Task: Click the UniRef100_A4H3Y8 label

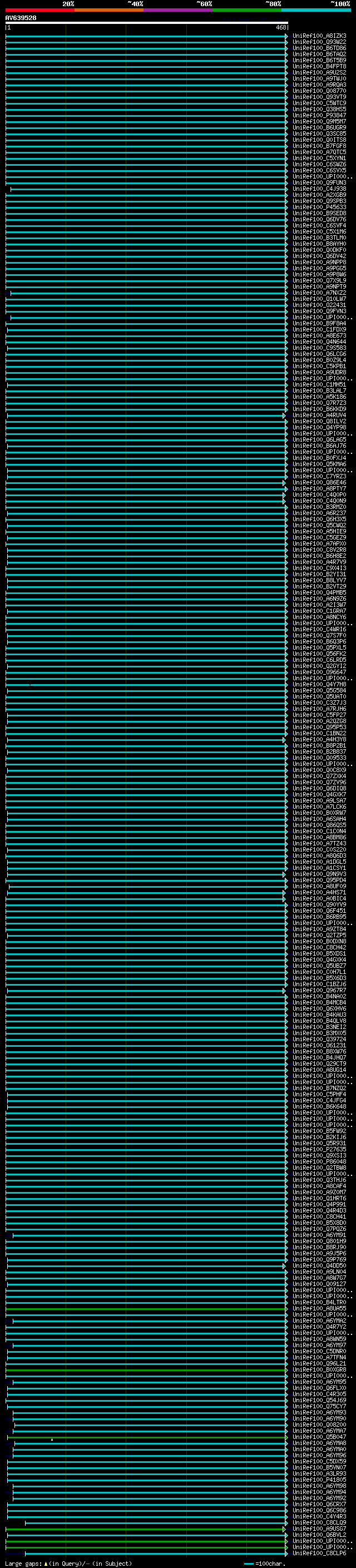Action: 319,740
